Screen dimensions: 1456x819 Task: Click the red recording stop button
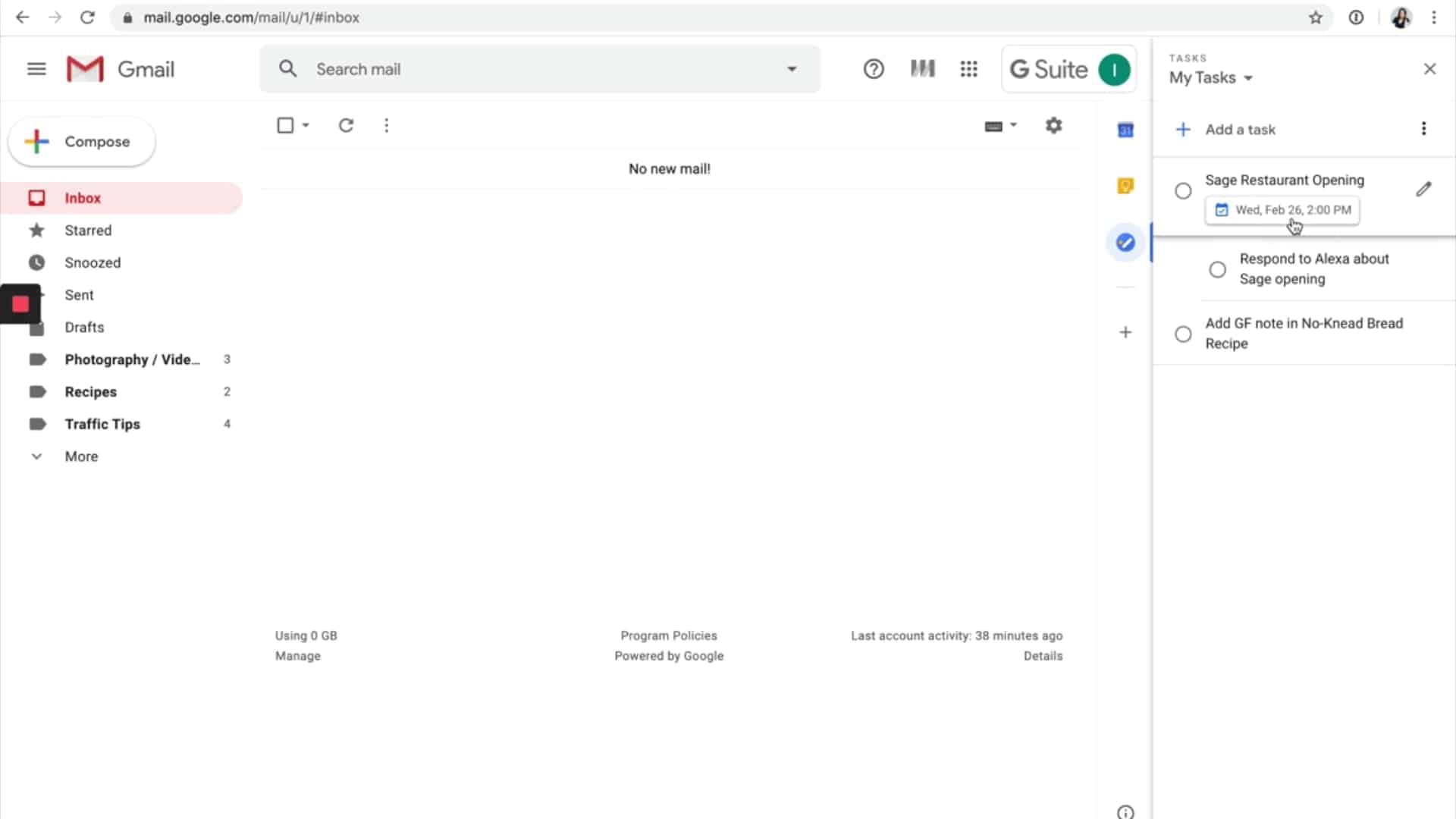[20, 304]
